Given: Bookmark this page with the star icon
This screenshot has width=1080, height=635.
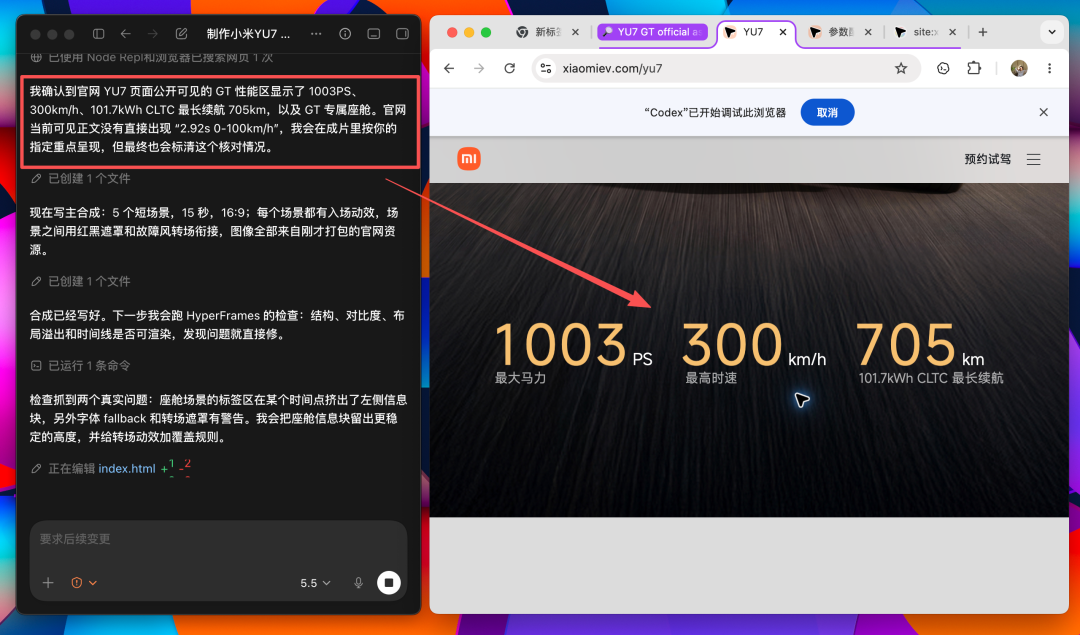Looking at the screenshot, I should [x=901, y=68].
